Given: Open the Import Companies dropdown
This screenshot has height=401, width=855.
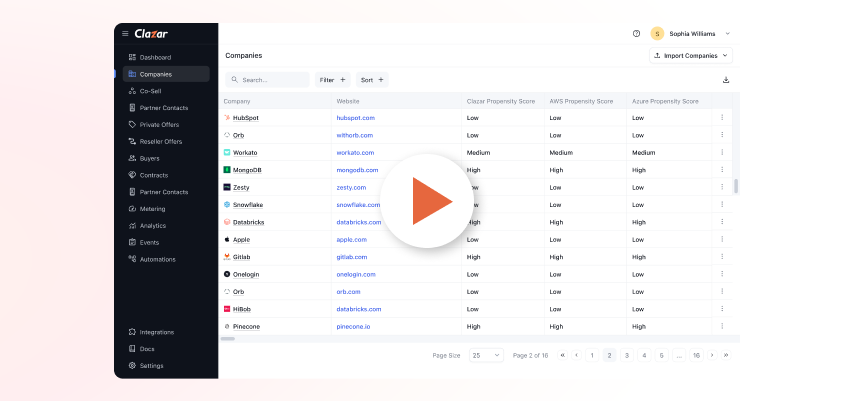Looking at the screenshot, I should point(691,56).
